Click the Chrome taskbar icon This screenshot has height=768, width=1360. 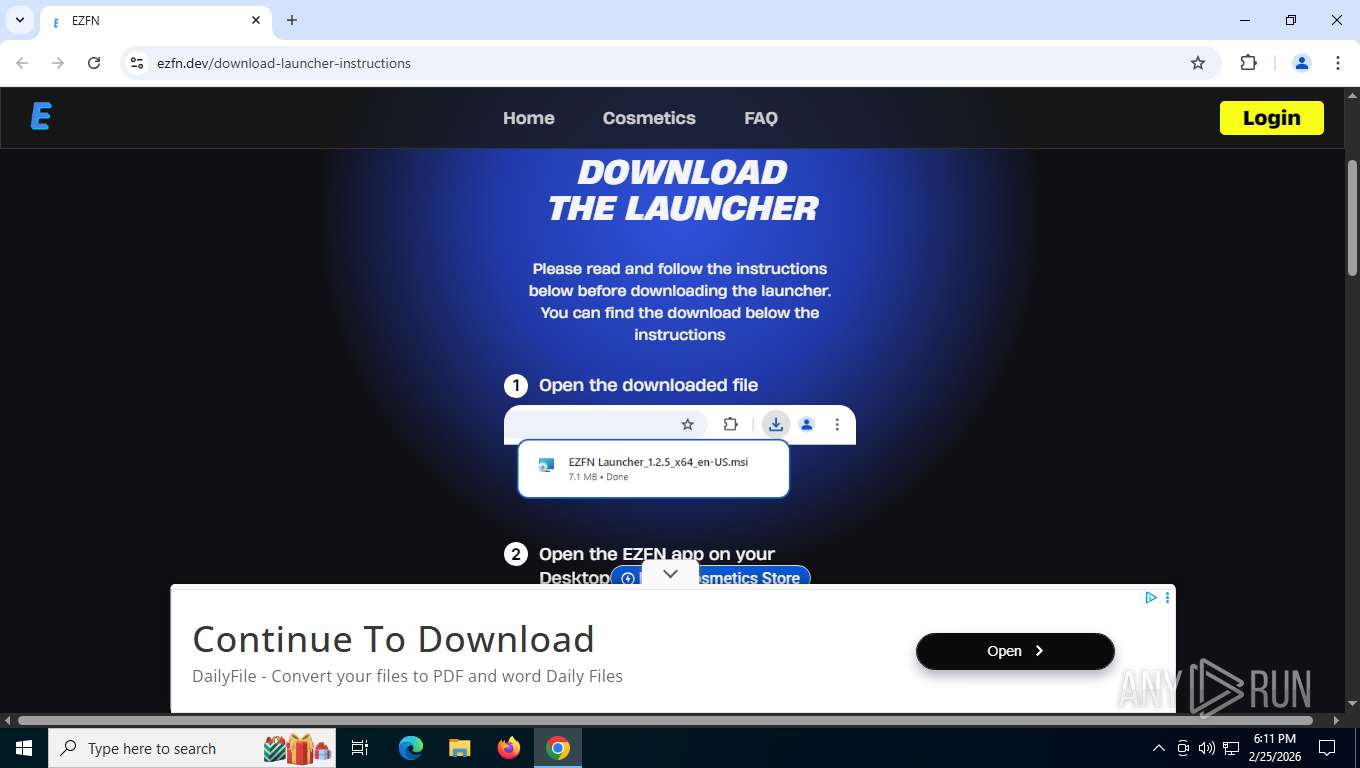point(558,748)
